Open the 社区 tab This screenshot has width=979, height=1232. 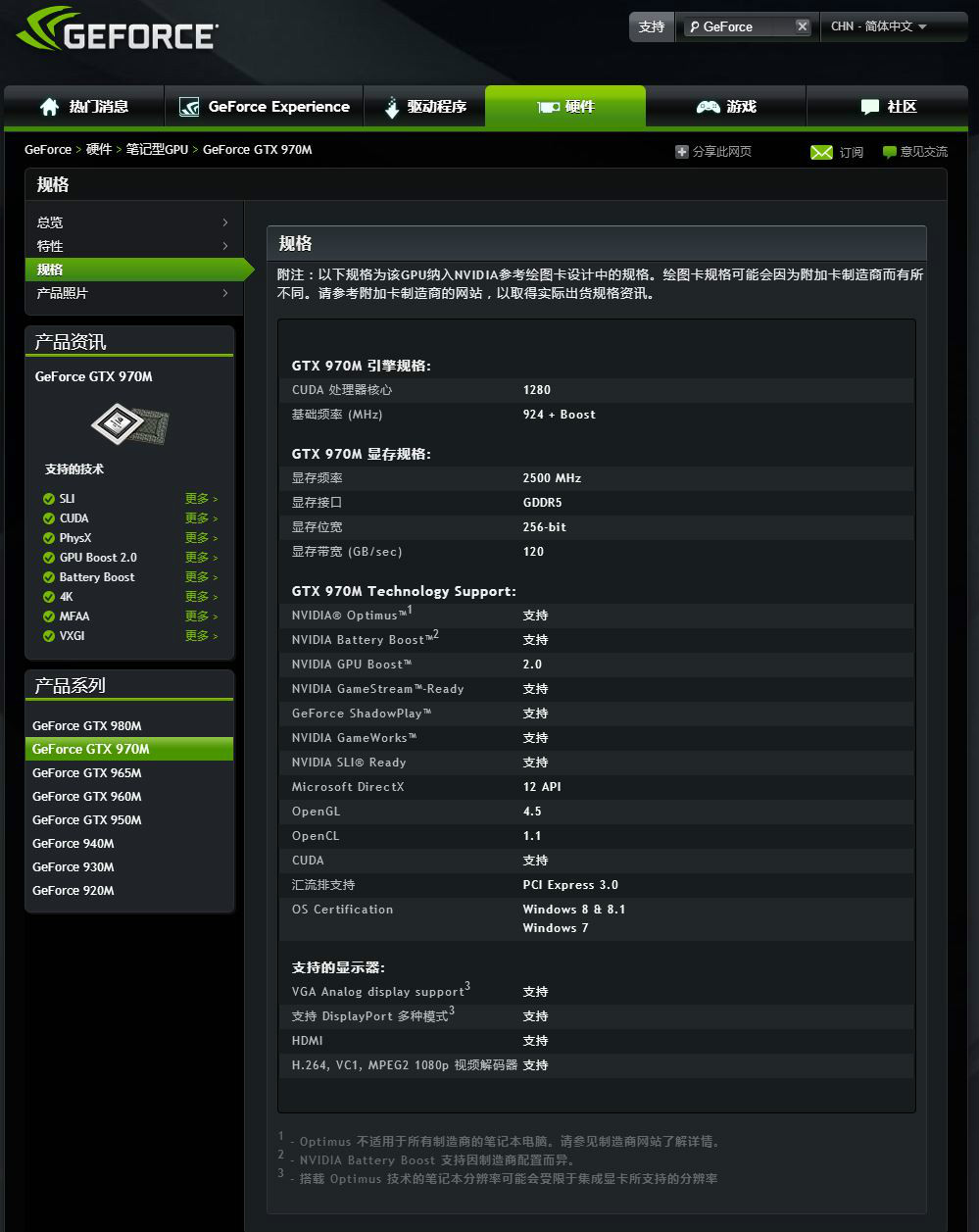click(x=889, y=107)
